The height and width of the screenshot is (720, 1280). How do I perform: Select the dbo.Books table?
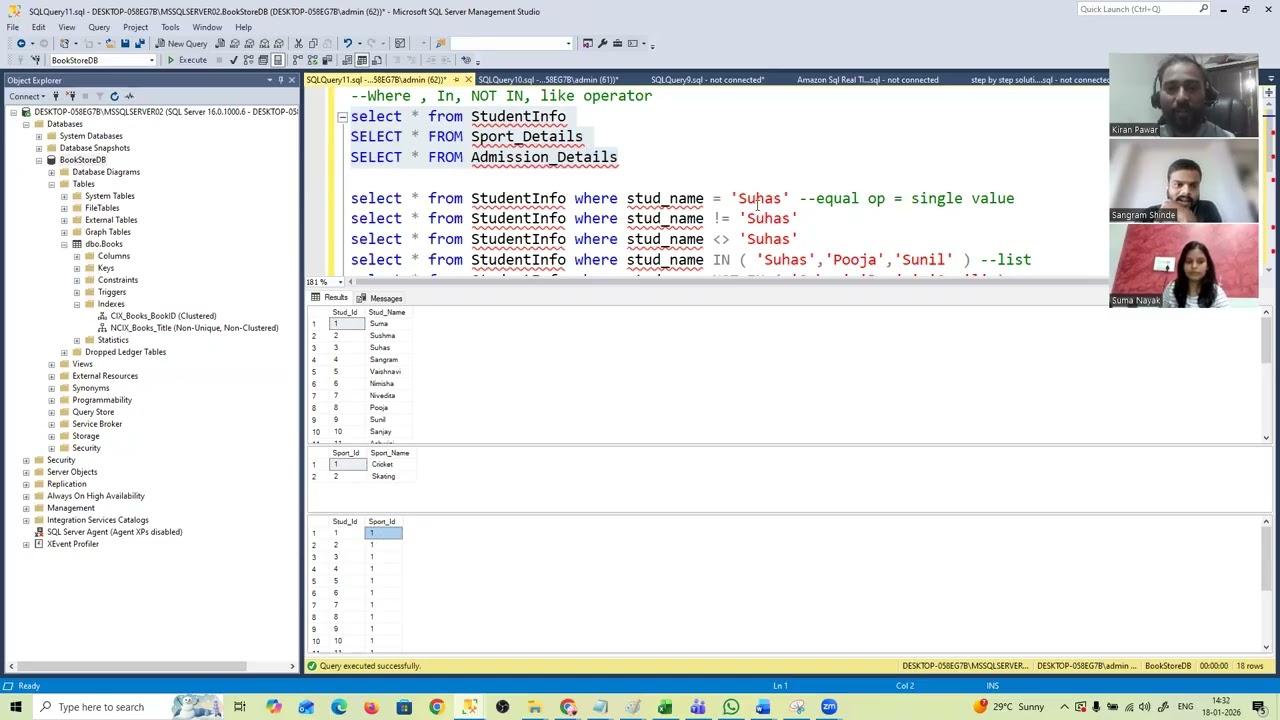click(x=103, y=244)
